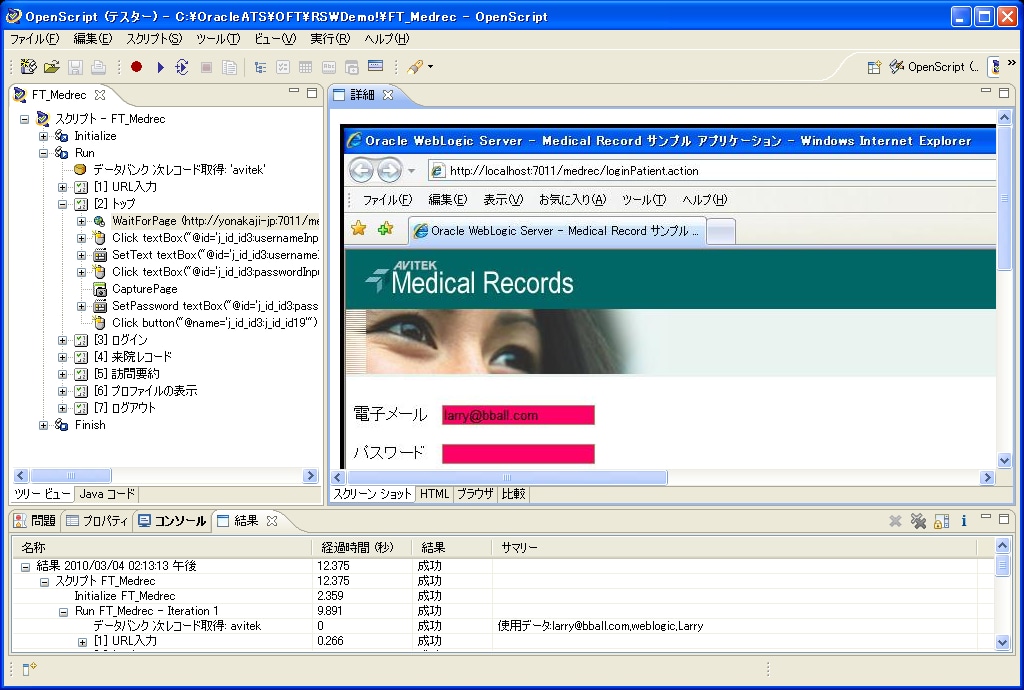Collapse the スクリプト - FT_Medrec root node
Image resolution: width=1024 pixels, height=690 pixels.
pos(25,119)
